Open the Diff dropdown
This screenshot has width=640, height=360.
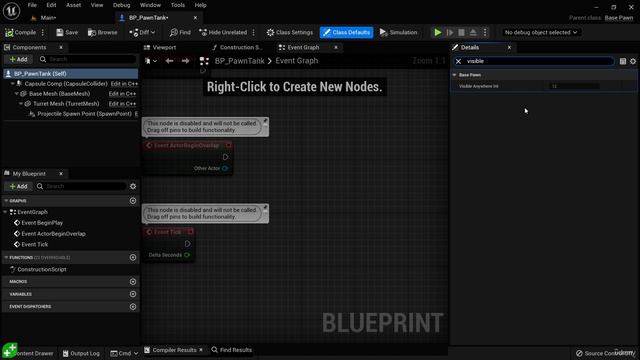[x=142, y=32]
